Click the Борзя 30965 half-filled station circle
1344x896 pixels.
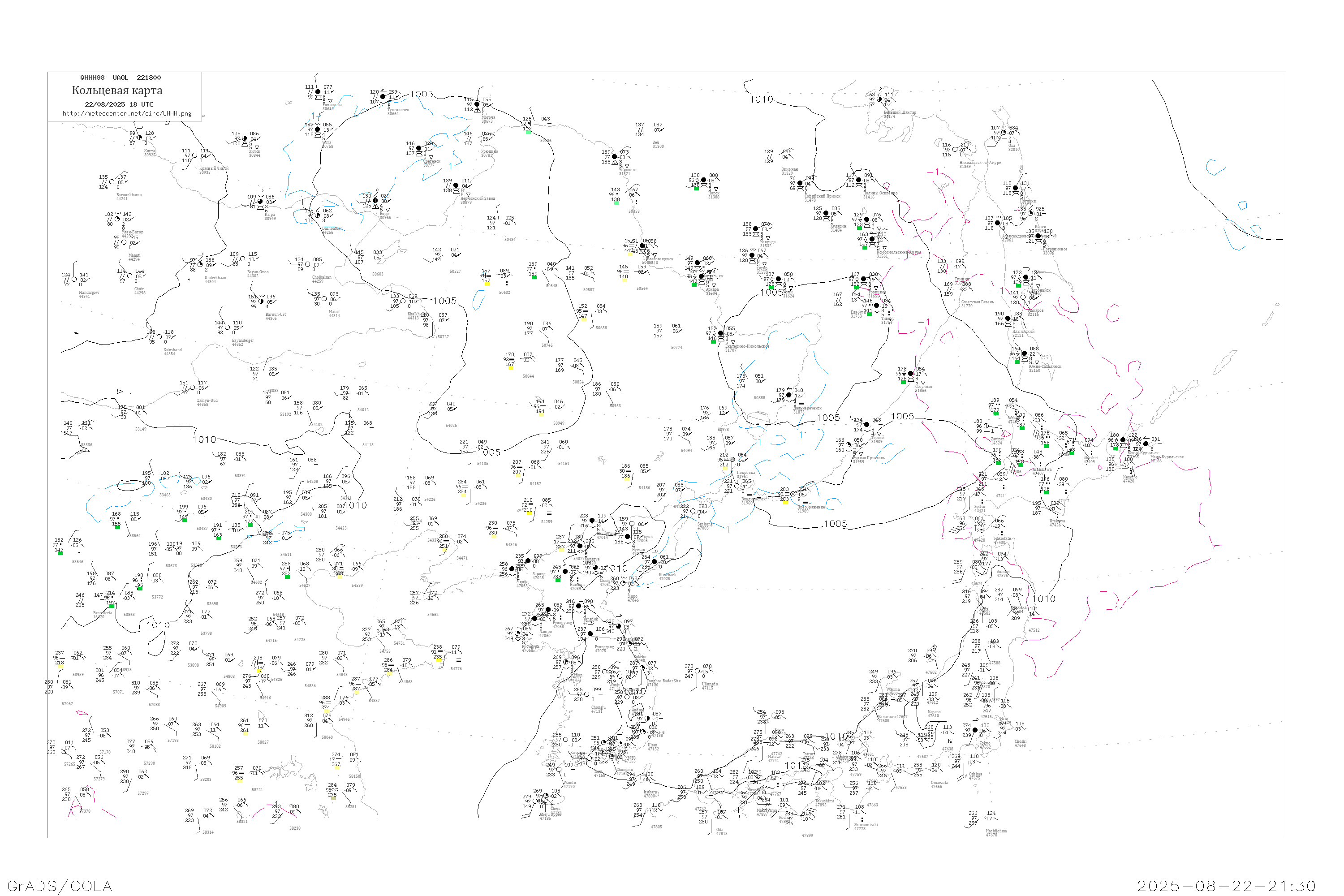(375, 201)
